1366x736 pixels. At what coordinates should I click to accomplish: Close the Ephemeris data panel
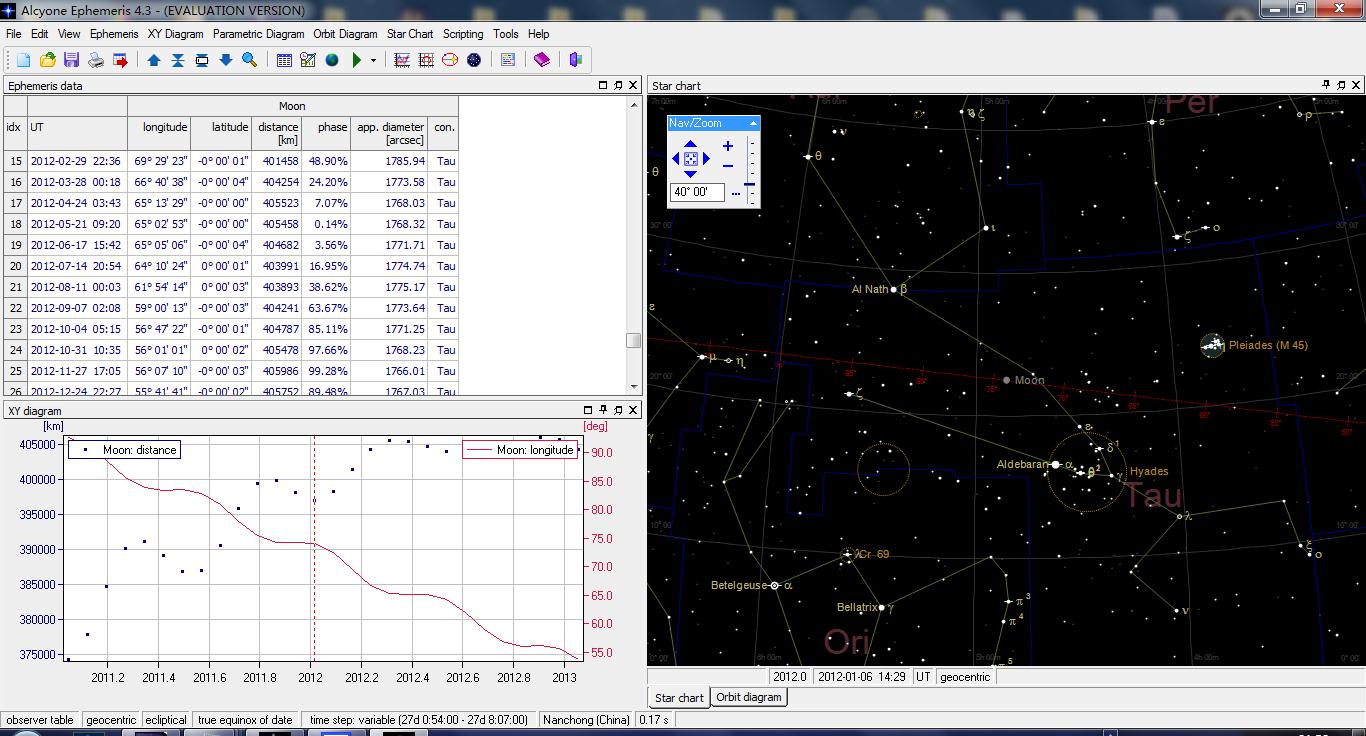pyautogui.click(x=633, y=85)
